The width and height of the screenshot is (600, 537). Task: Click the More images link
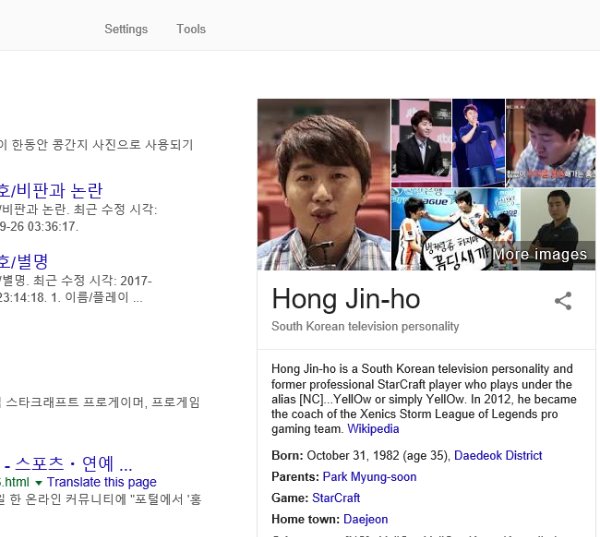tap(540, 255)
